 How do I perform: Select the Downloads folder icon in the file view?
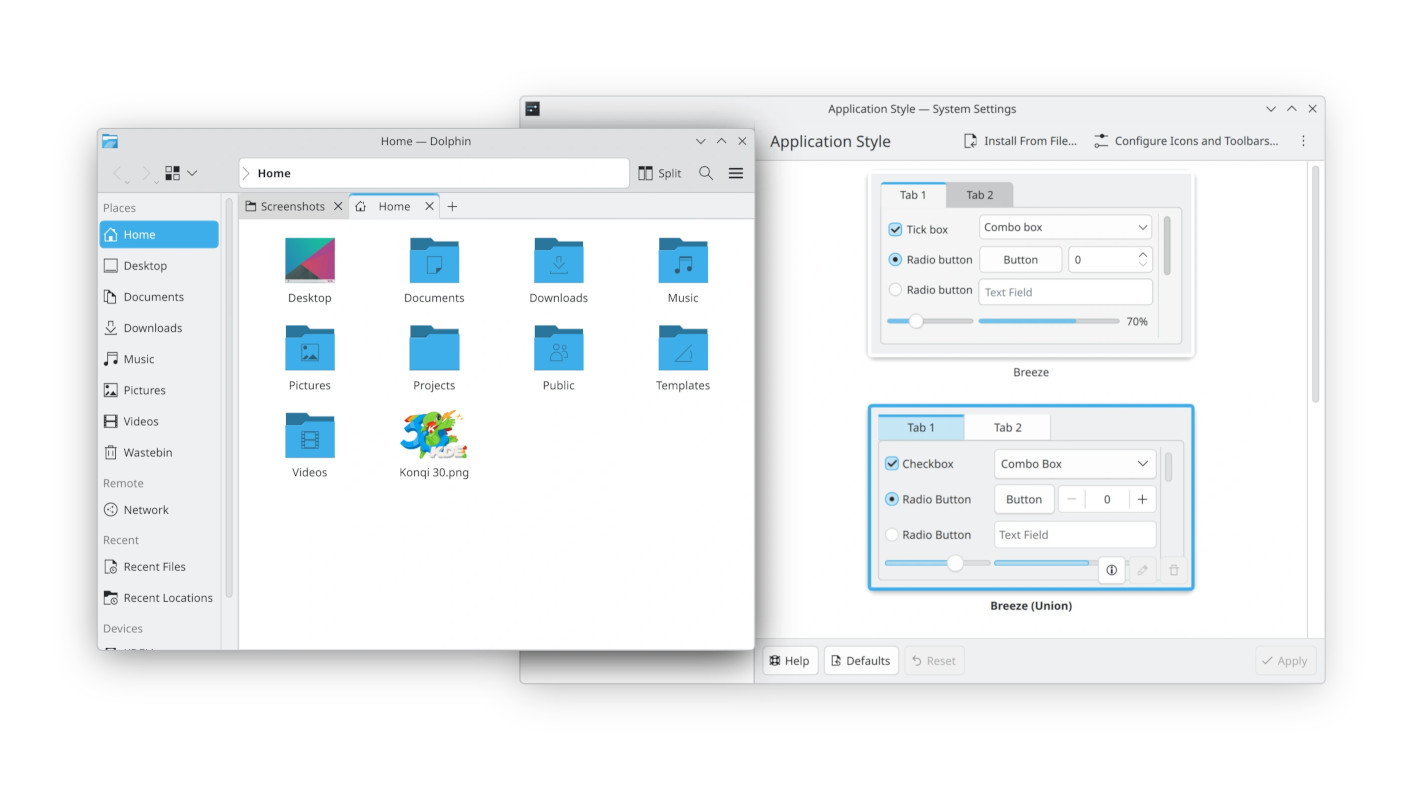pos(559,261)
